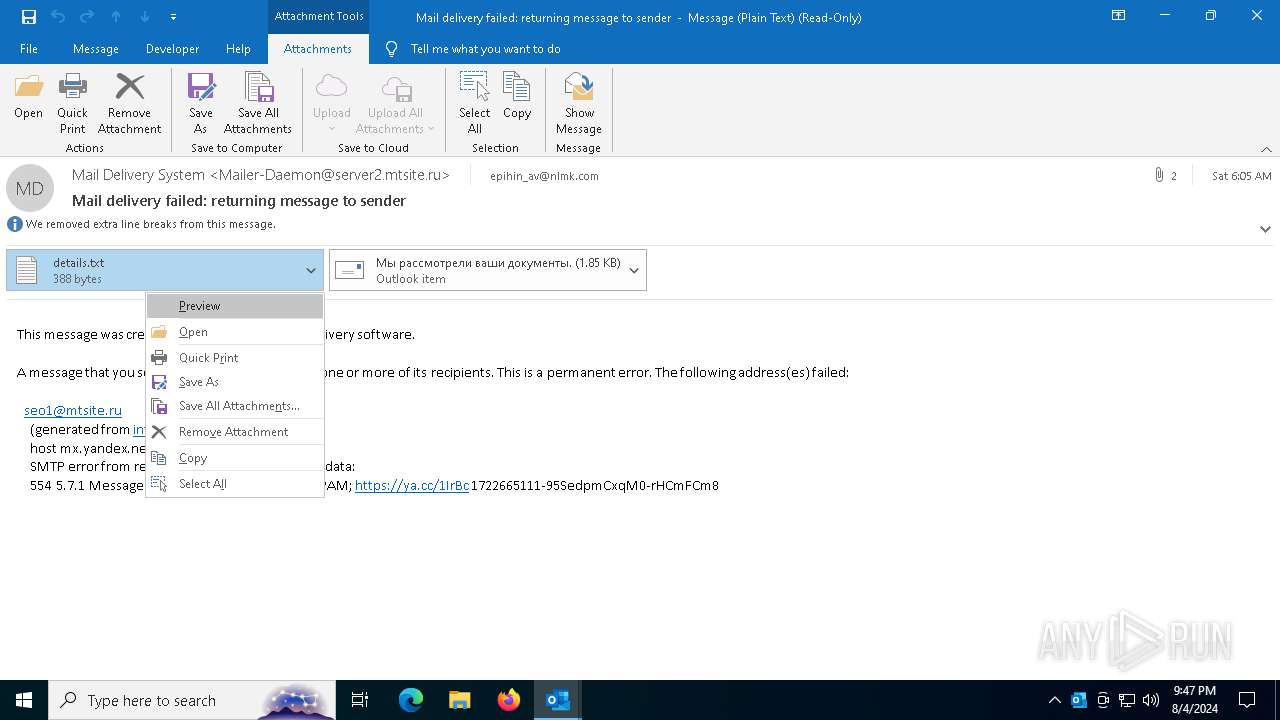Click the Save icon in quick access toolbar
Image resolution: width=1280 pixels, height=720 pixels.
coord(28,17)
